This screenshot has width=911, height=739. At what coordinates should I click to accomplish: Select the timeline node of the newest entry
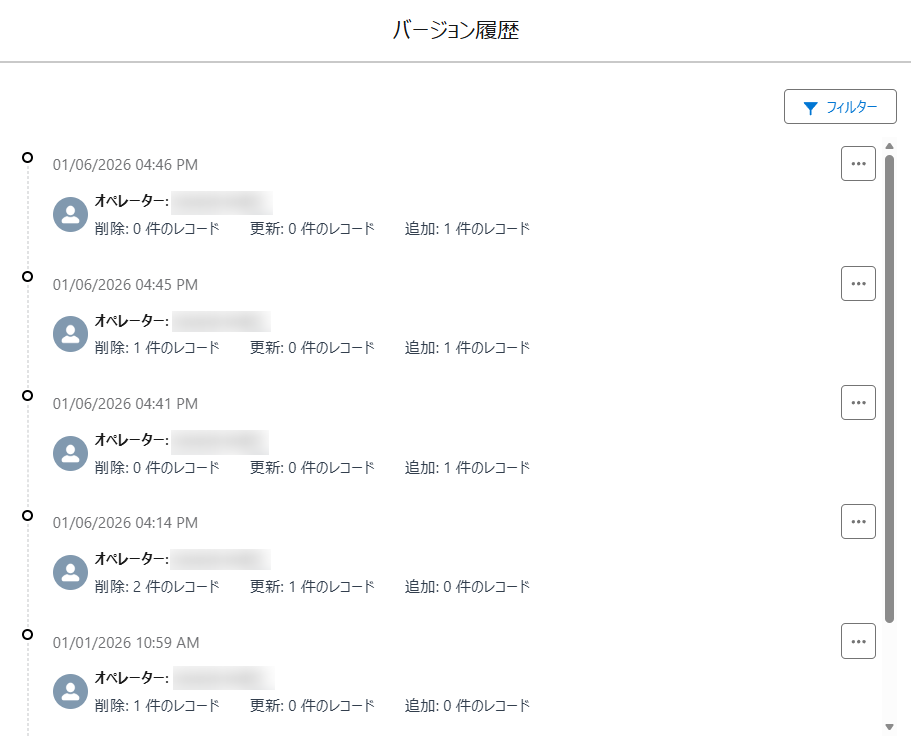click(27, 156)
